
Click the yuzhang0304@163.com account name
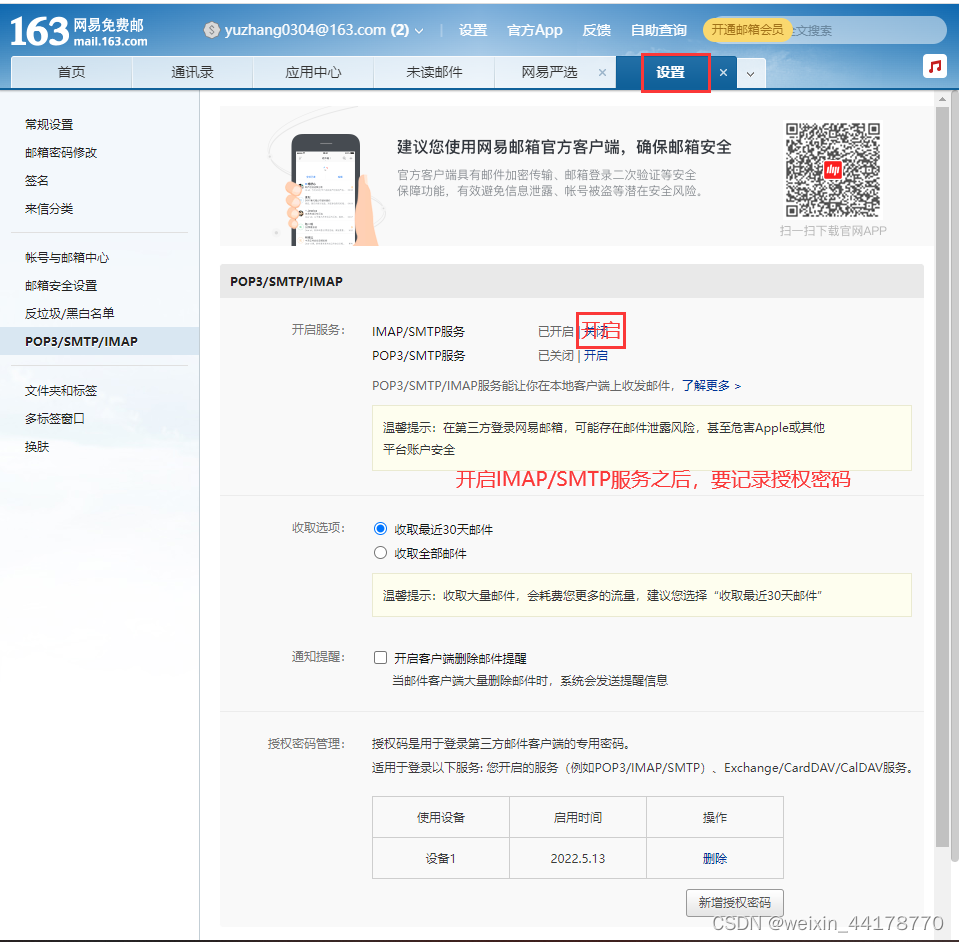coord(305,30)
